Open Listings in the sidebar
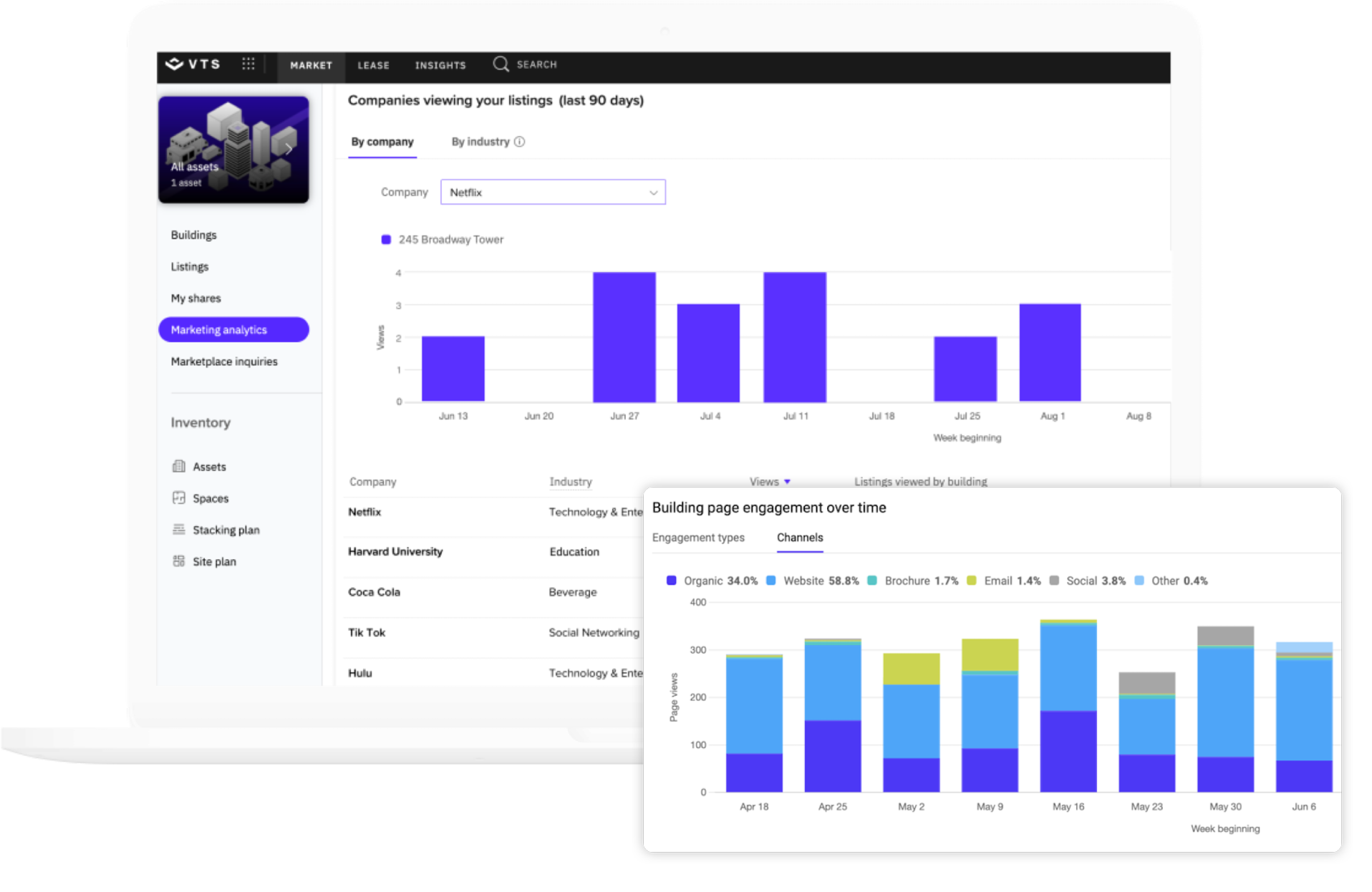The width and height of the screenshot is (1372, 892). pyautogui.click(x=190, y=266)
